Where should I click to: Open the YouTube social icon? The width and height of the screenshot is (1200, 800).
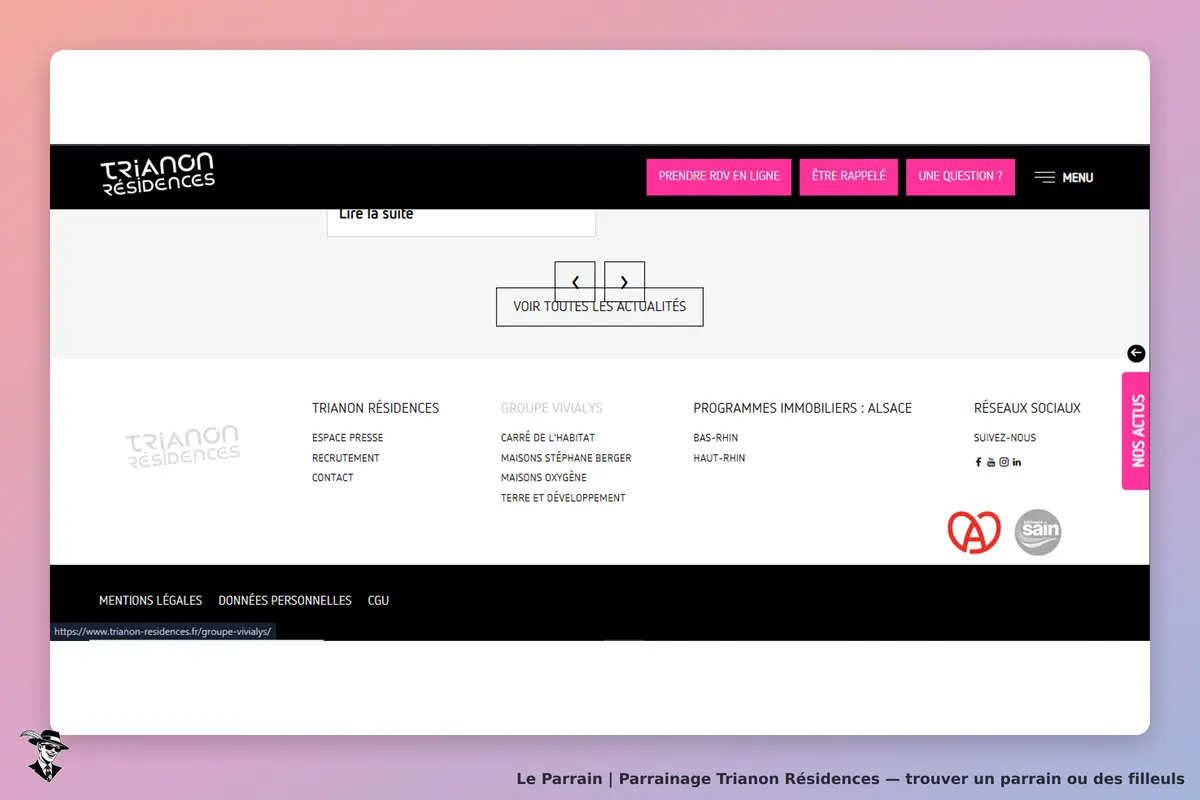click(991, 462)
